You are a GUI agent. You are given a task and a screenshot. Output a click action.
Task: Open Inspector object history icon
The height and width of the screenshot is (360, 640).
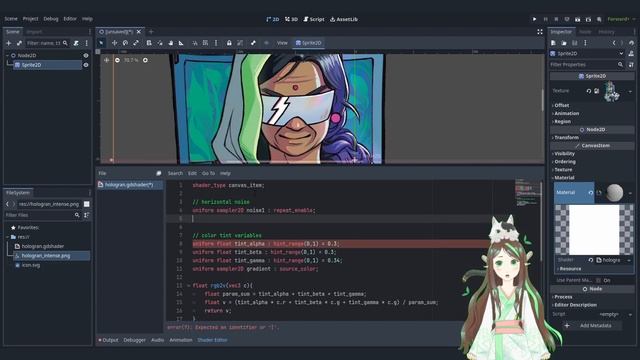click(x=631, y=43)
